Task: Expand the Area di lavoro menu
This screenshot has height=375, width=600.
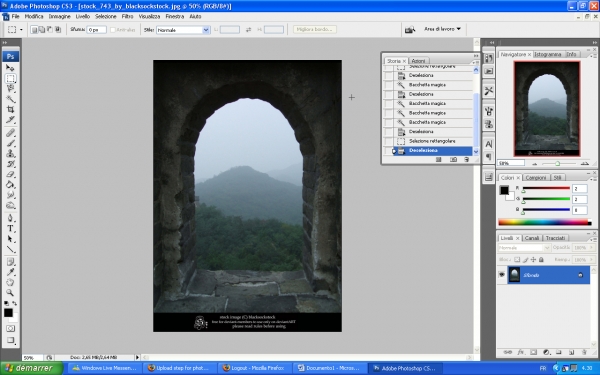Action: coord(442,29)
